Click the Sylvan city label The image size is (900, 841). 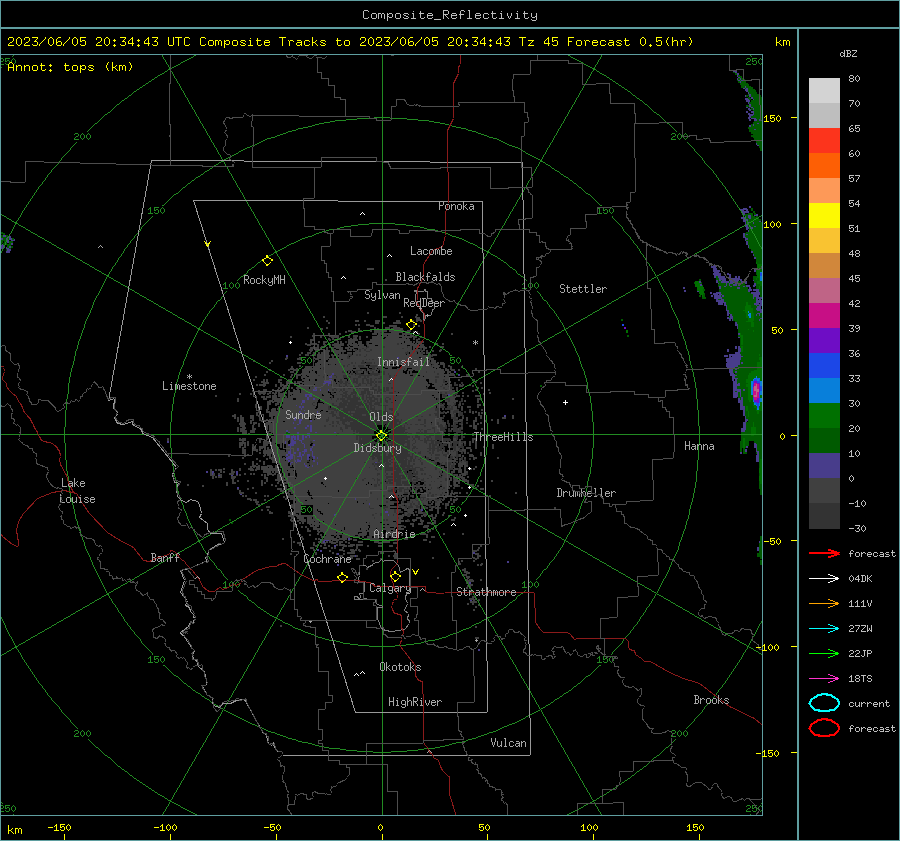(x=382, y=296)
